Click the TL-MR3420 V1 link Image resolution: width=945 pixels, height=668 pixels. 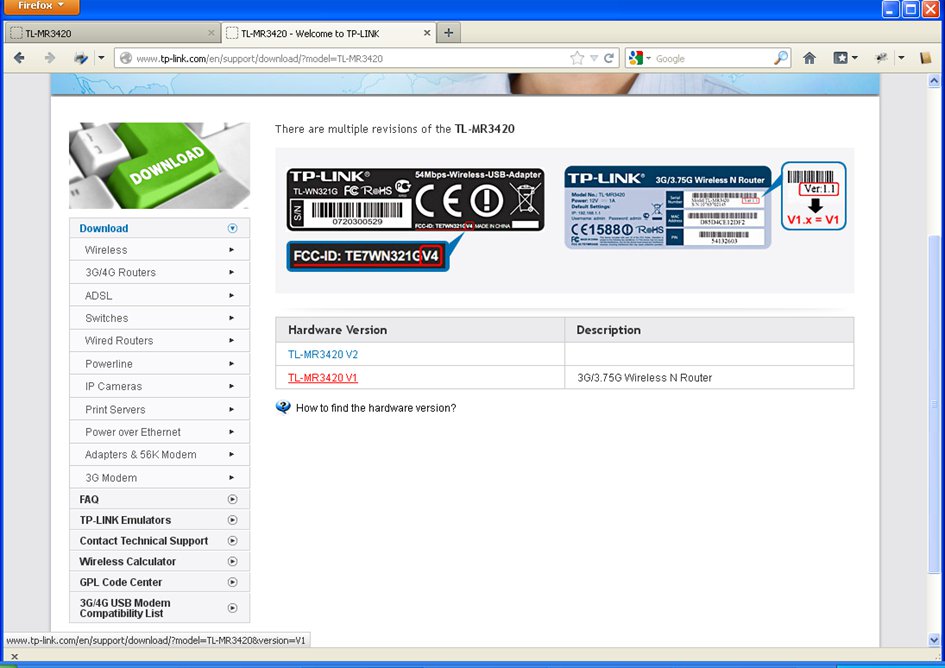322,377
